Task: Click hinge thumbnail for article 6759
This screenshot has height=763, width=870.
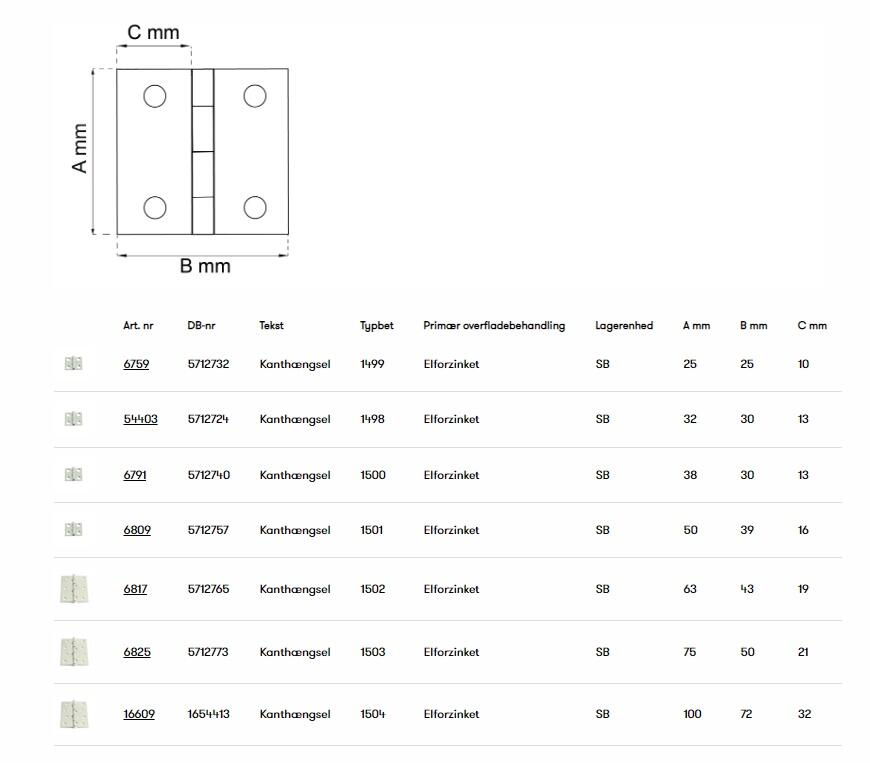Action: click(x=73, y=364)
